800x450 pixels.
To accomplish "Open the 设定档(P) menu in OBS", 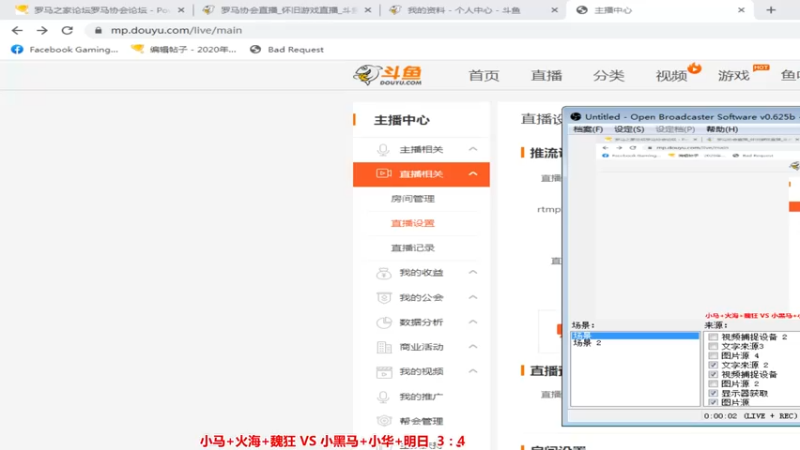I will pos(675,129).
